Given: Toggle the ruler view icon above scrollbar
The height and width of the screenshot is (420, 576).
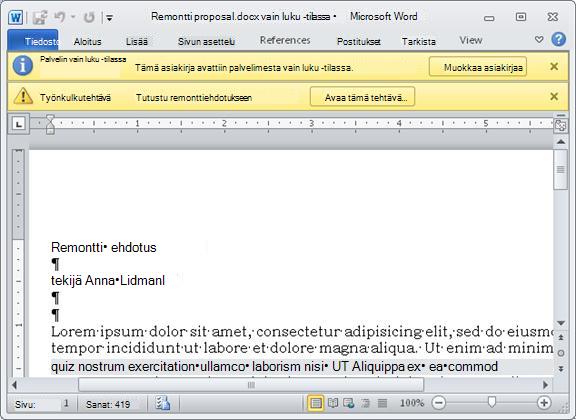Looking at the screenshot, I should click(561, 126).
